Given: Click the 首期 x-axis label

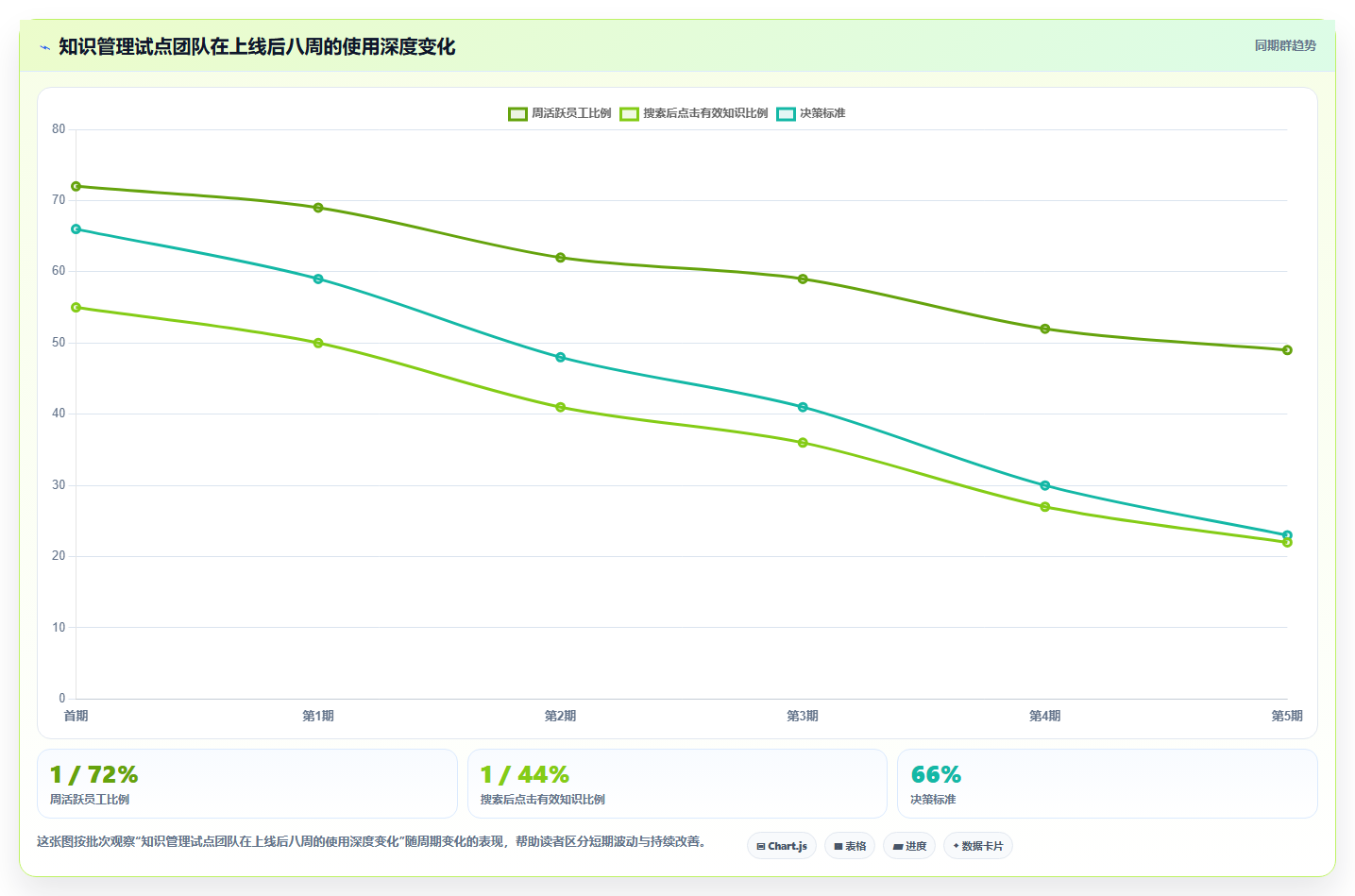Looking at the screenshot, I should (x=76, y=716).
